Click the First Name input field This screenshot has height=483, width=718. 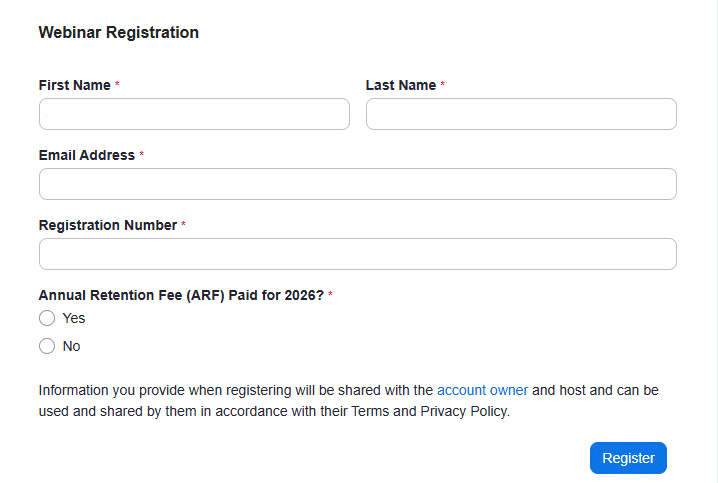coord(194,114)
